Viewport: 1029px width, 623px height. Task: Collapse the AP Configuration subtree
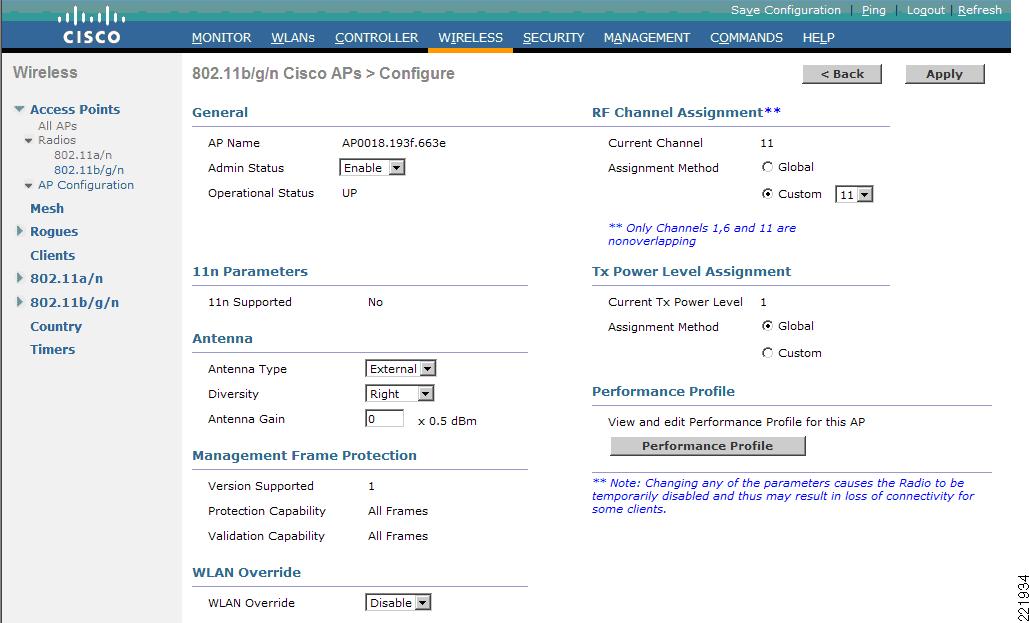(x=29, y=186)
